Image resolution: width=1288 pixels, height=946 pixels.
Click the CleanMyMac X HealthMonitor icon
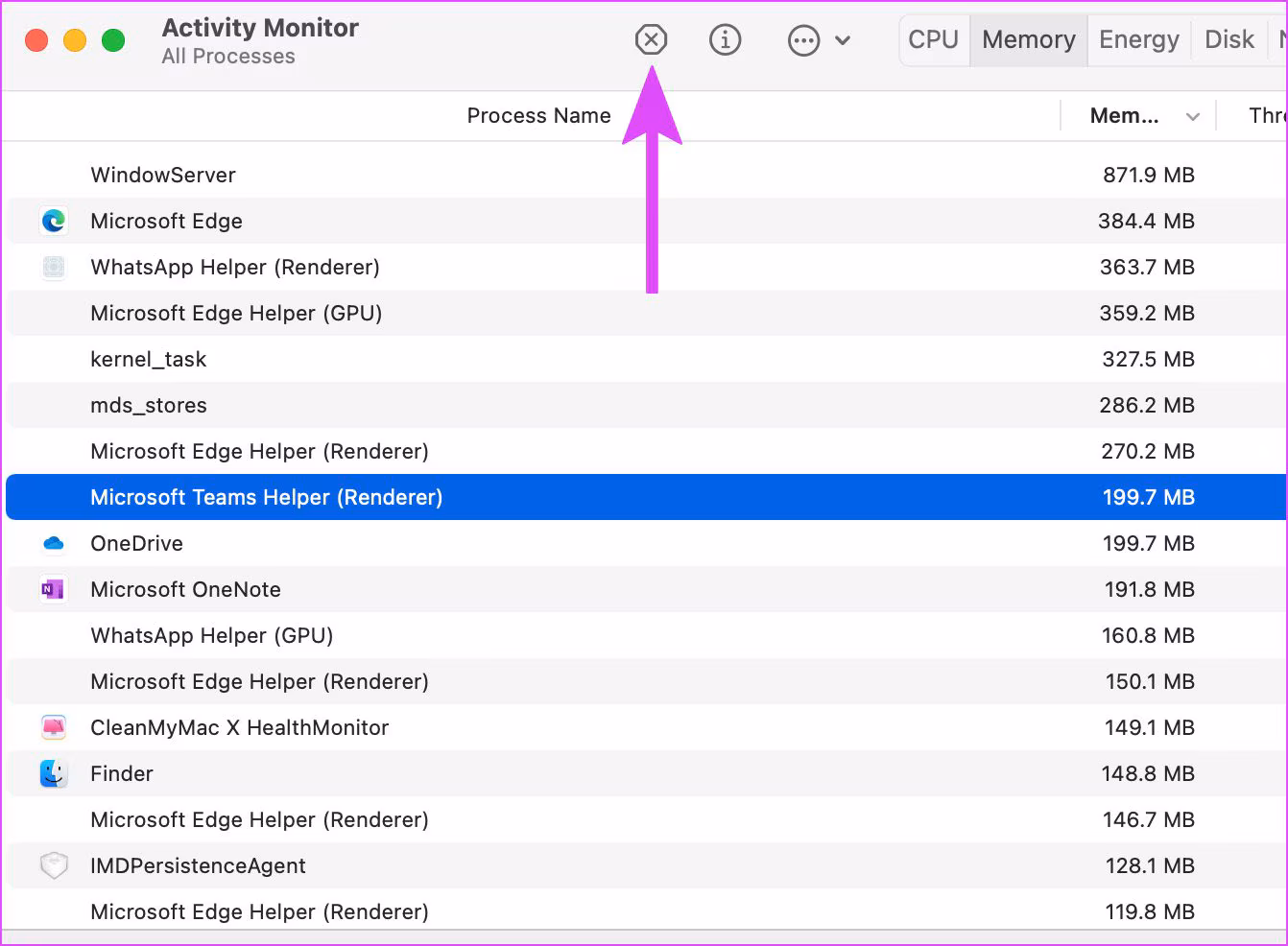click(x=54, y=727)
